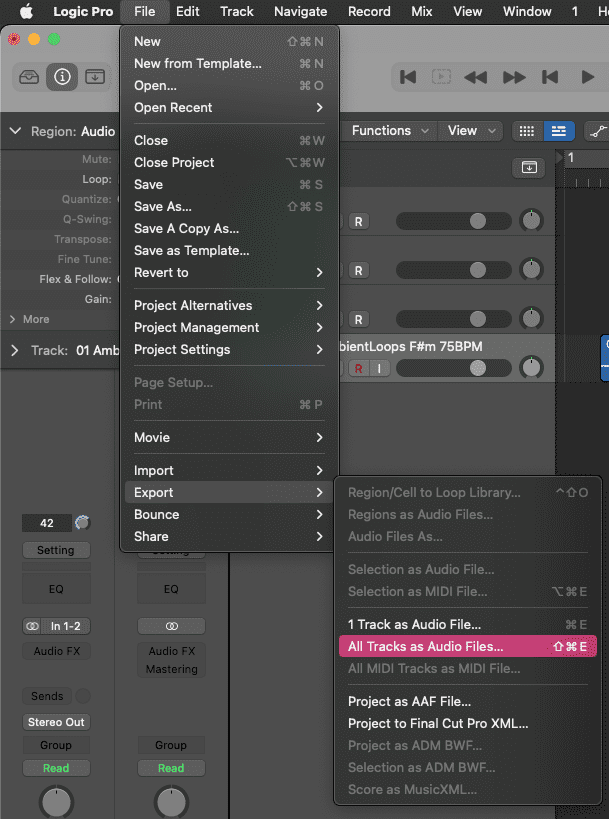
Task: Toggle record enable R on first track
Action: (x=359, y=221)
